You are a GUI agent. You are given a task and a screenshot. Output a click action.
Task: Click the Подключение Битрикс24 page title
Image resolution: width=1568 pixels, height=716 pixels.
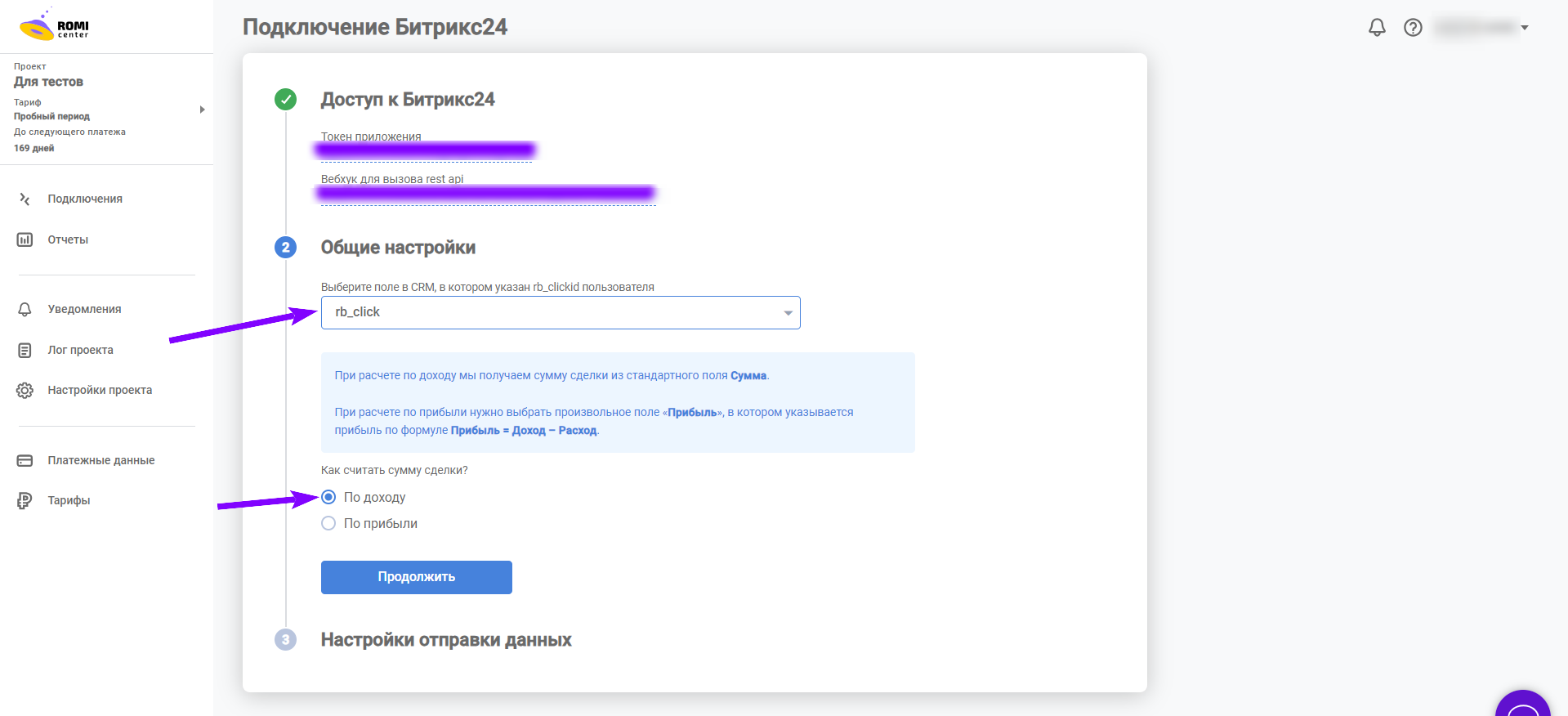pyautogui.click(x=375, y=27)
